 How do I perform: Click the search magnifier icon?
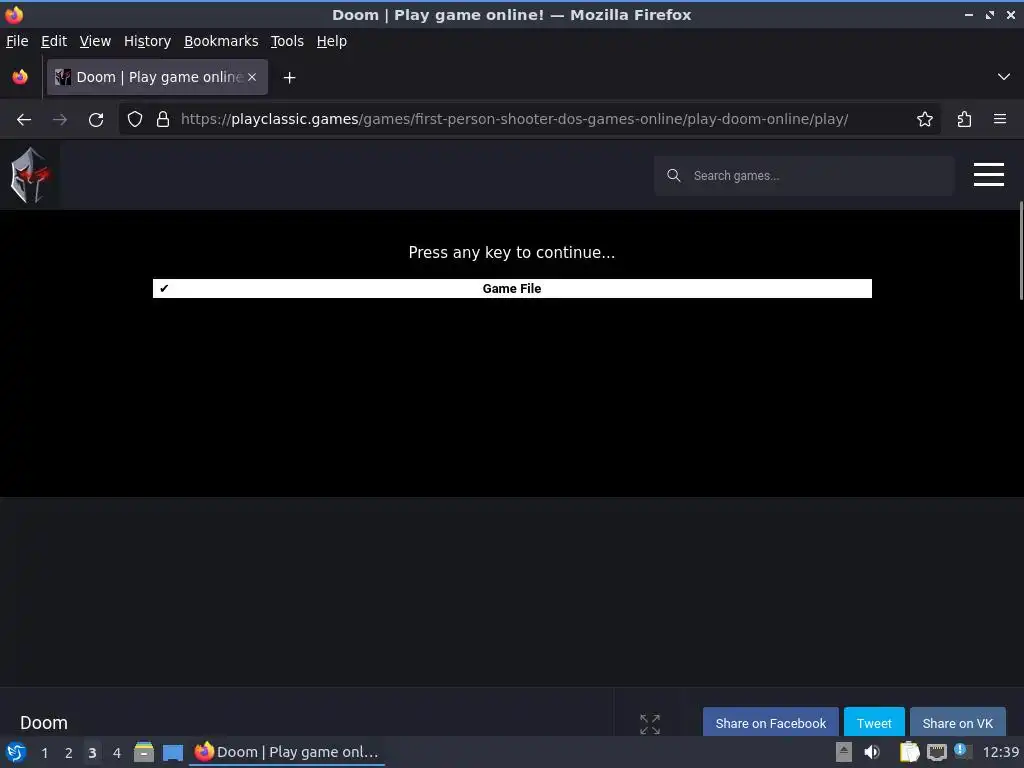click(x=673, y=176)
